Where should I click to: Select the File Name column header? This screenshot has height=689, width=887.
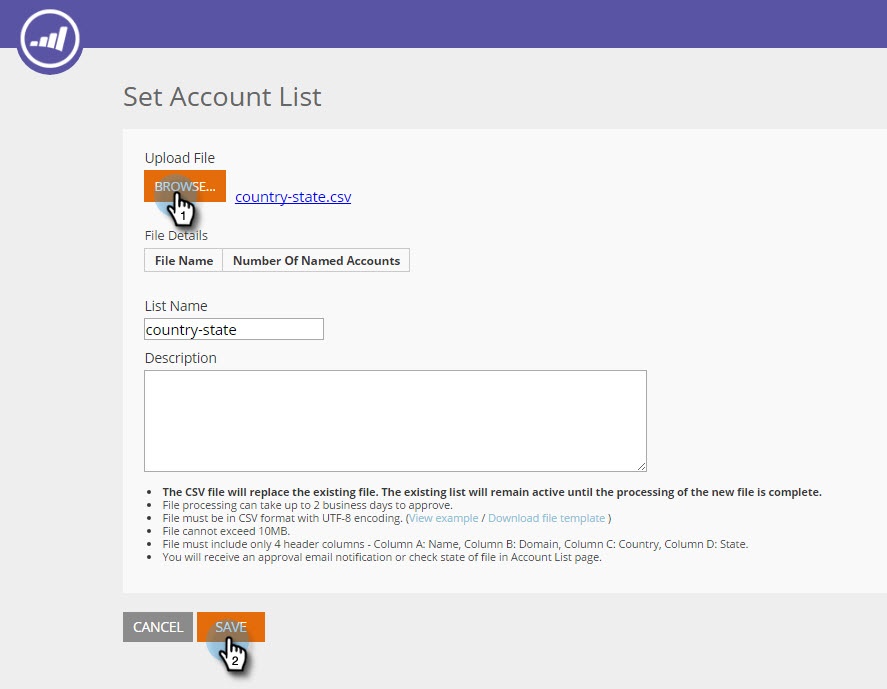pos(184,261)
